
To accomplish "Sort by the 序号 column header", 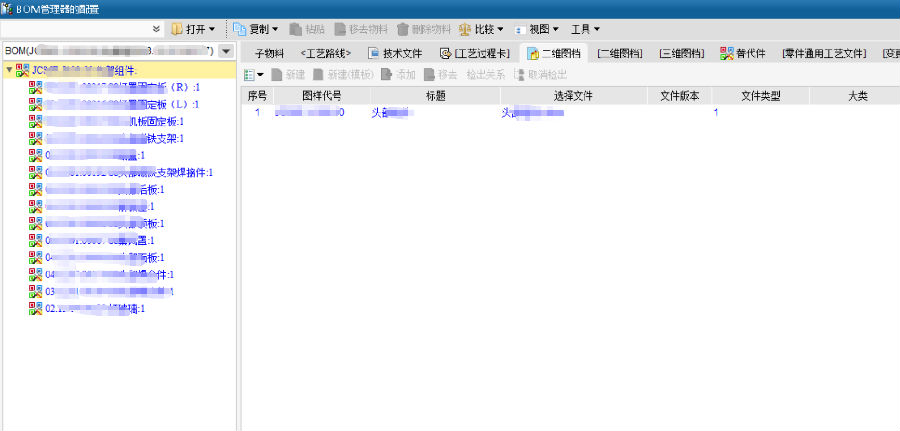I will pyautogui.click(x=257, y=96).
